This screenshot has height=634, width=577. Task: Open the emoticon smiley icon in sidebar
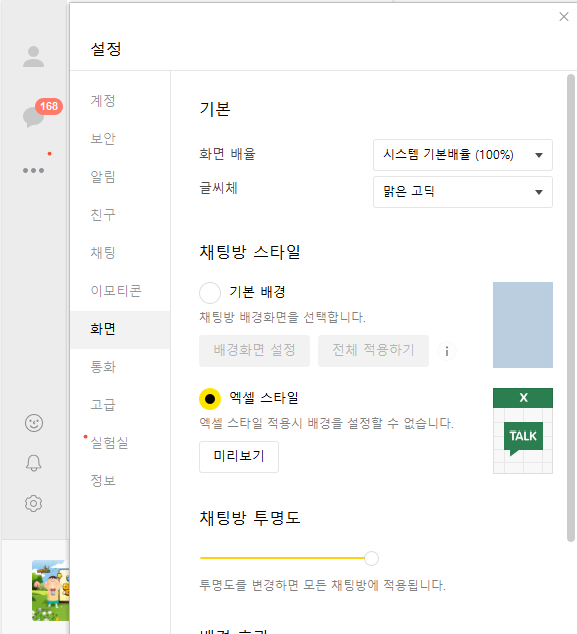pos(34,423)
